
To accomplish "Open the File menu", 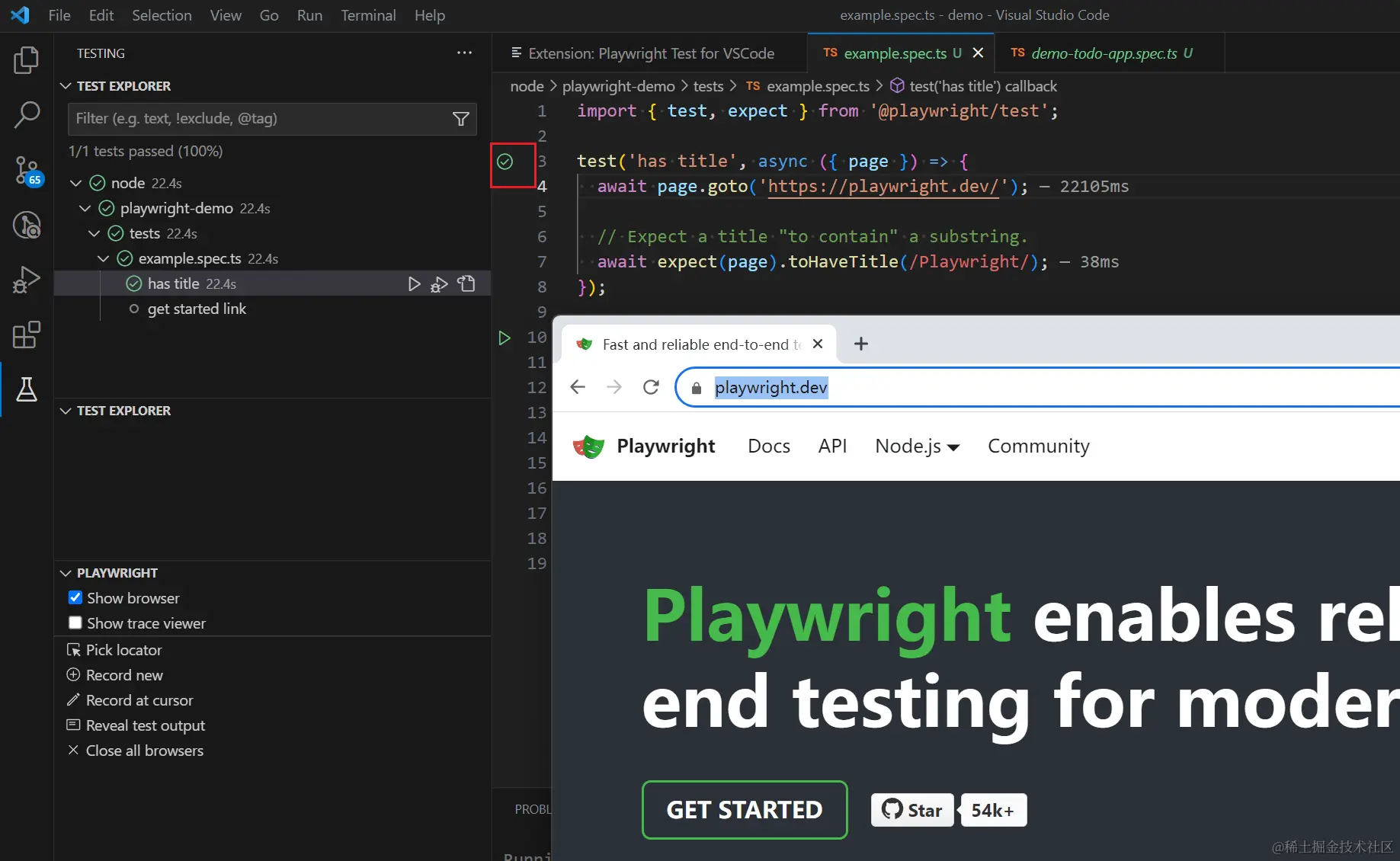I will [59, 15].
